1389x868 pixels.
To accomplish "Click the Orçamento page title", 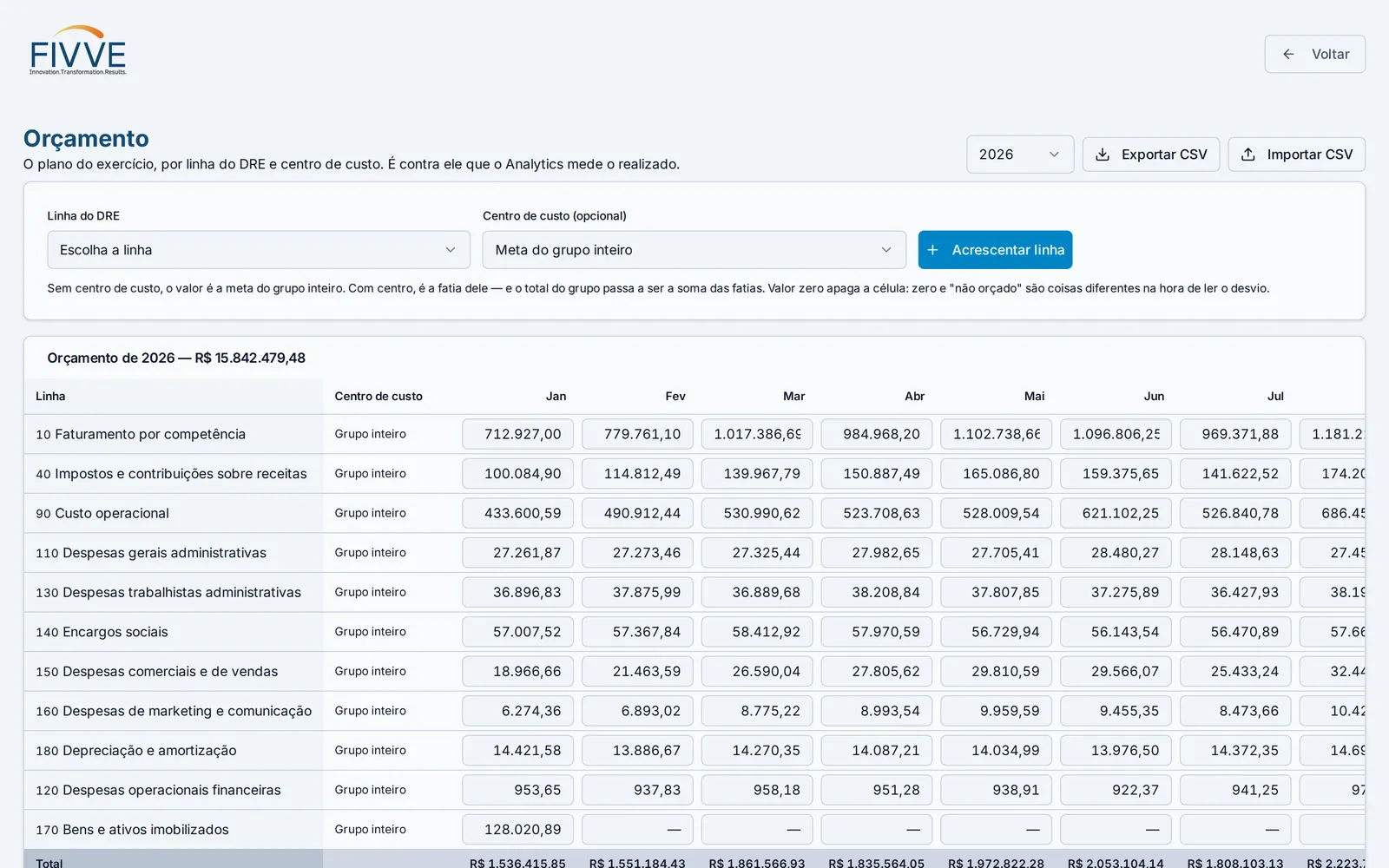I will pos(86,138).
